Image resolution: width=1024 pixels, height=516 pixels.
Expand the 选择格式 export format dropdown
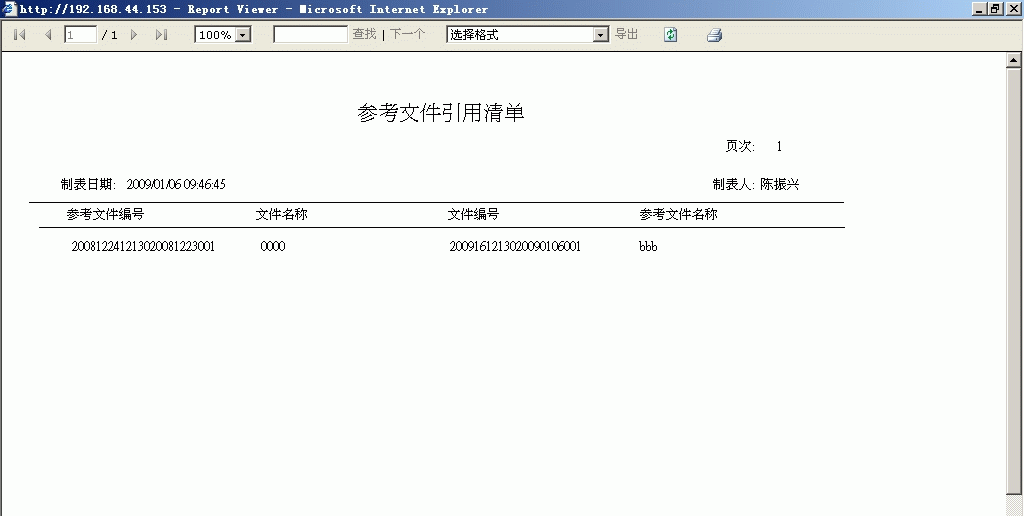[600, 35]
